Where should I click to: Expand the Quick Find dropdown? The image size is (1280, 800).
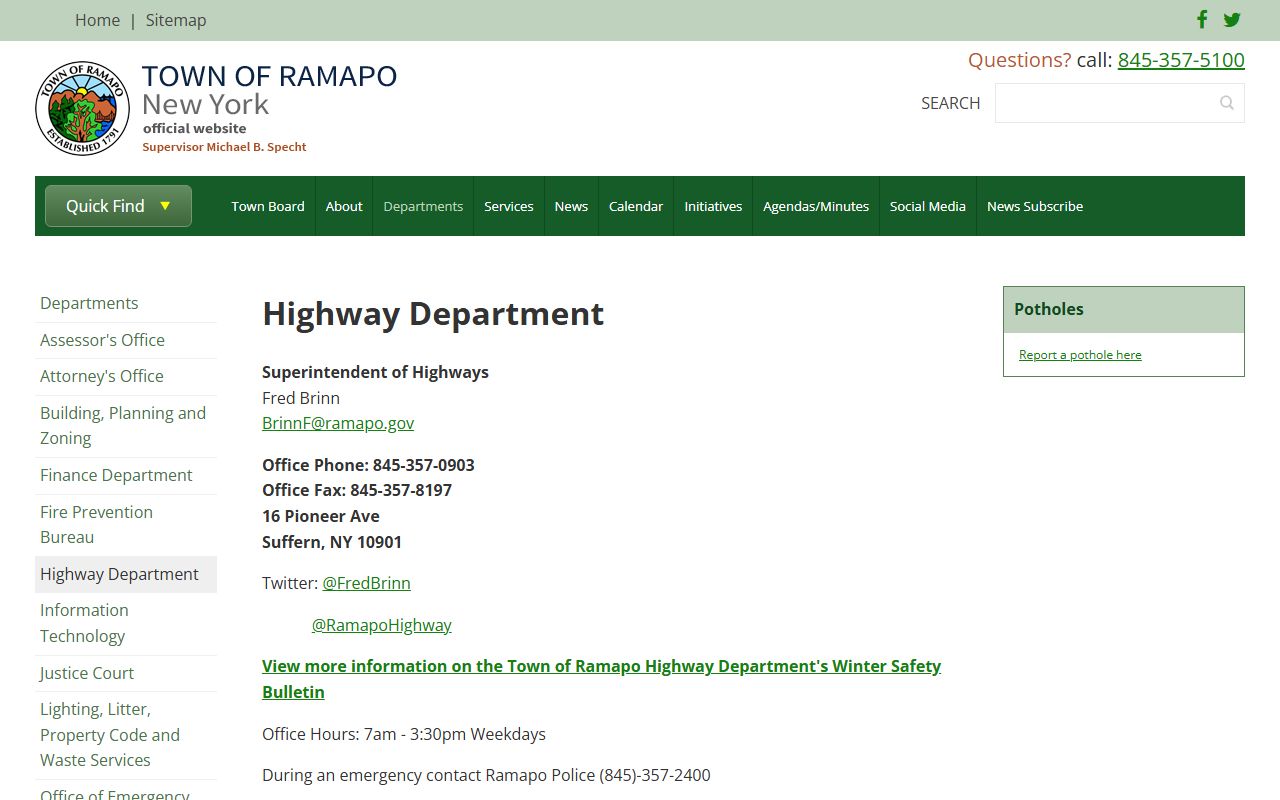[118, 206]
